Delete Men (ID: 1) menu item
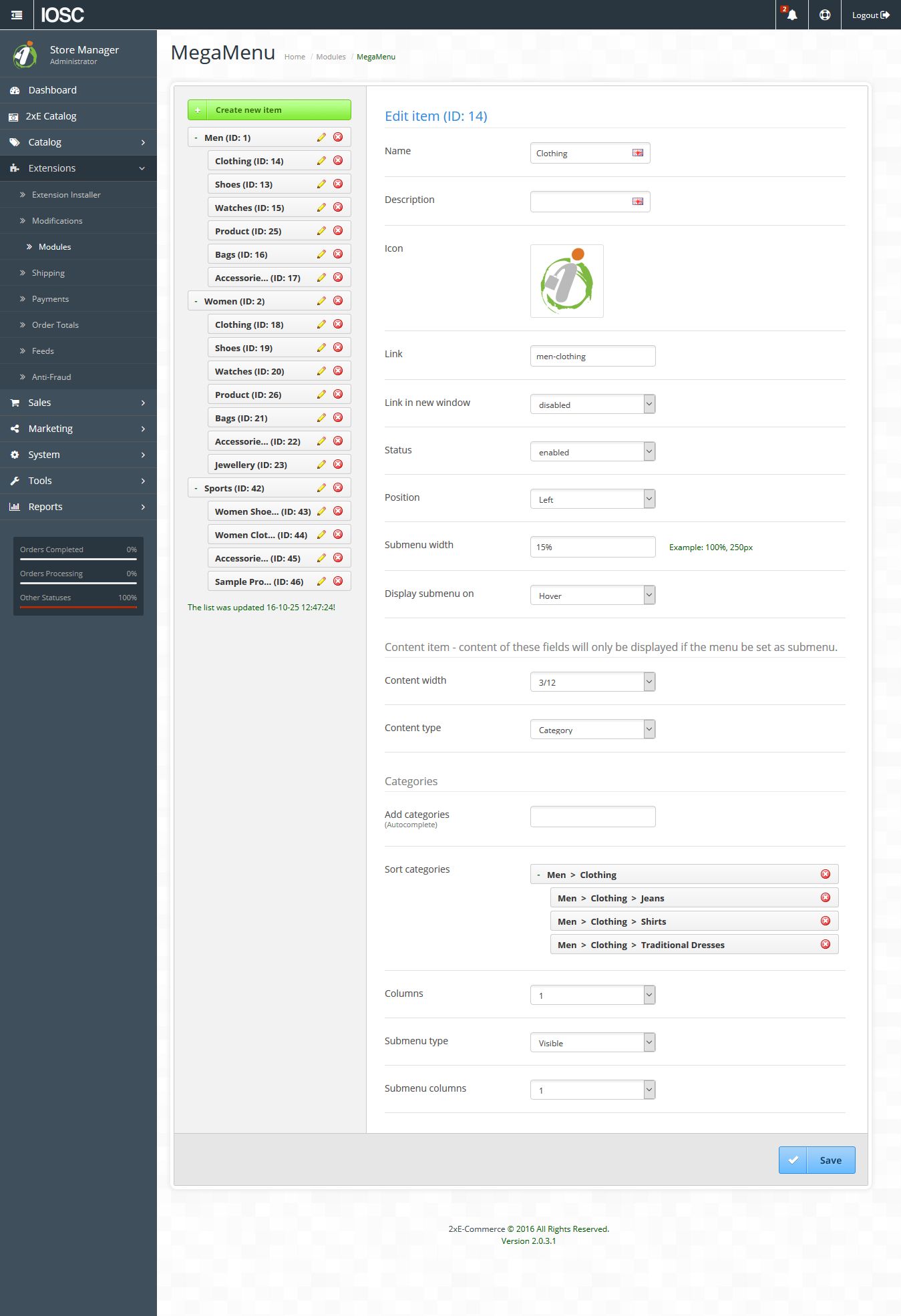901x1316 pixels. click(x=338, y=137)
